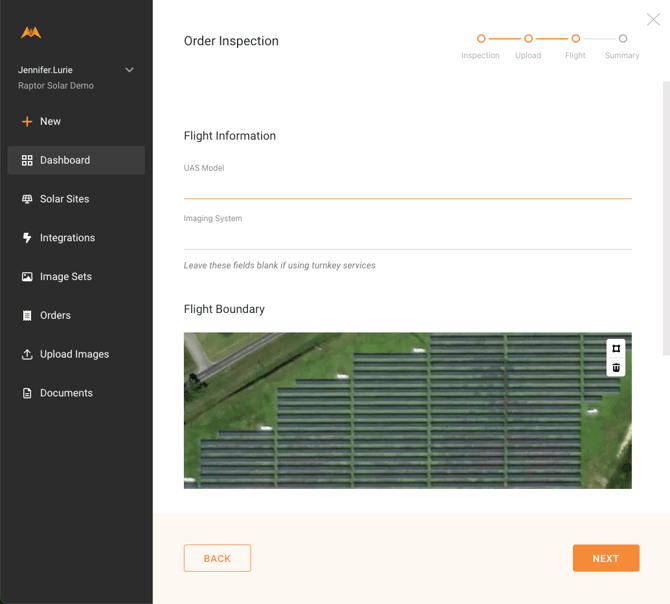Screen dimensions: 670x604
Task: Go to the Upload step circle
Action: 528,39
